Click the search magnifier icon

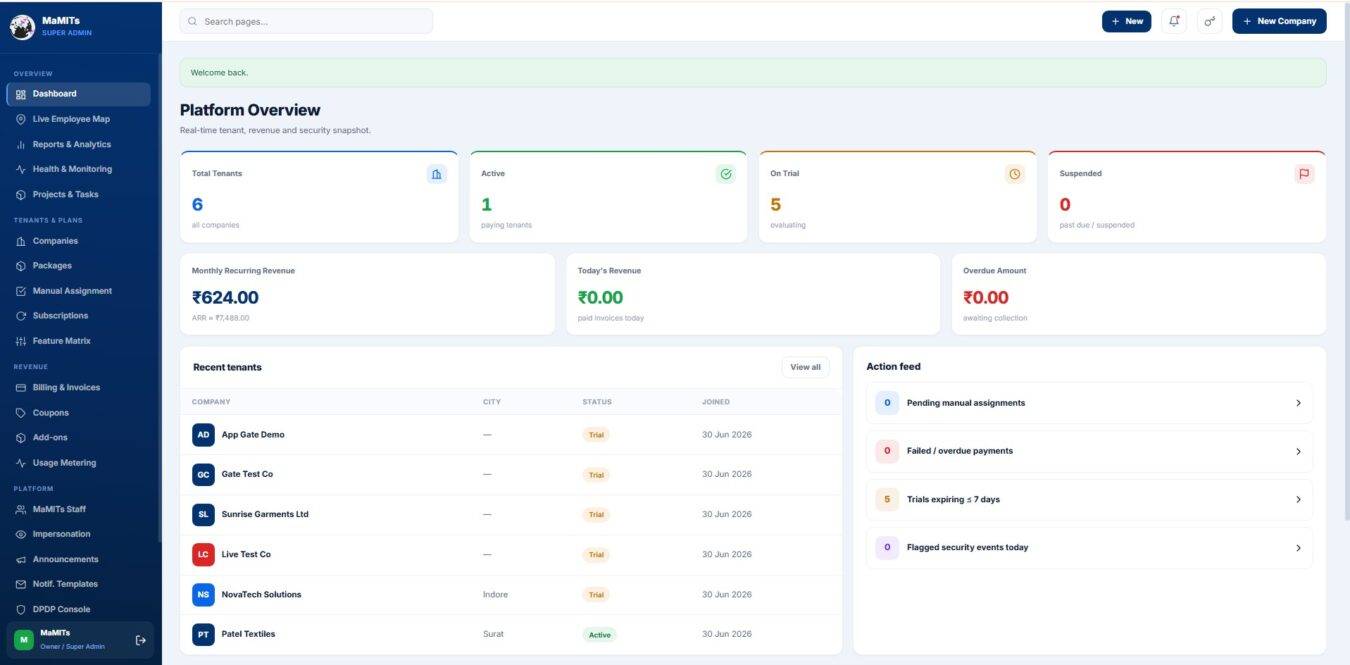click(x=193, y=21)
